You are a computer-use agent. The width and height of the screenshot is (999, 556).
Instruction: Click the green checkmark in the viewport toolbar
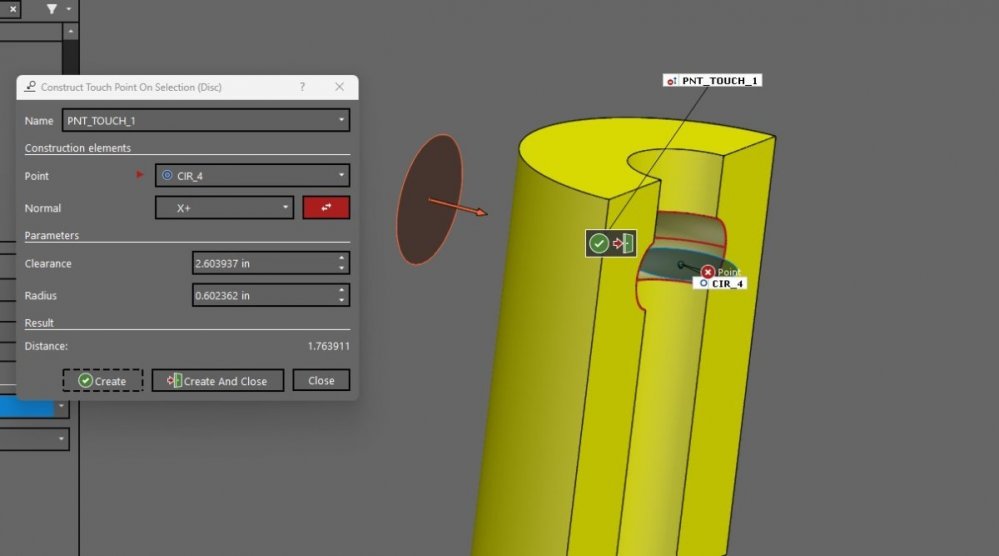pyautogui.click(x=598, y=243)
